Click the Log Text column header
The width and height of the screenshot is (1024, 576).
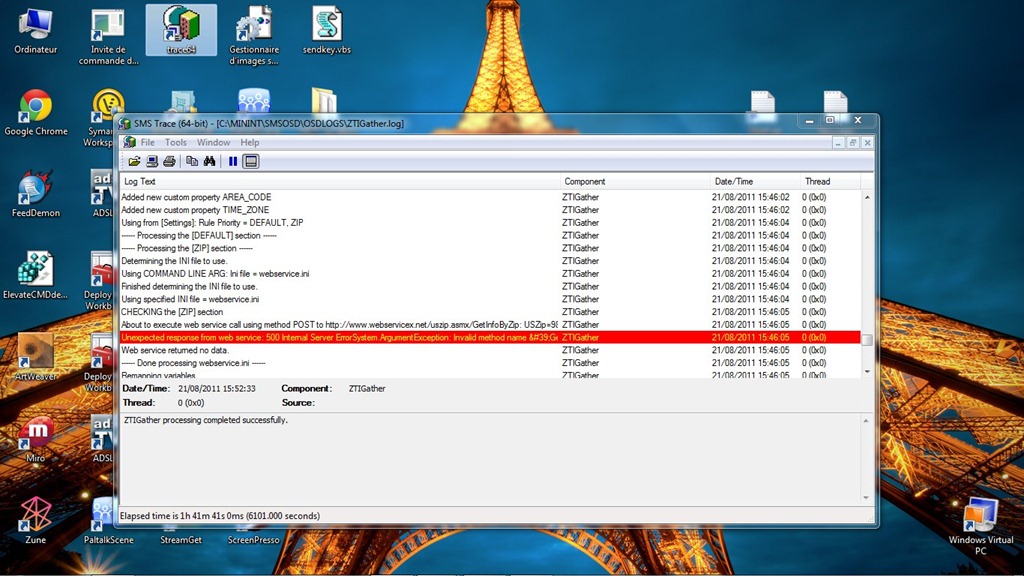[340, 182]
